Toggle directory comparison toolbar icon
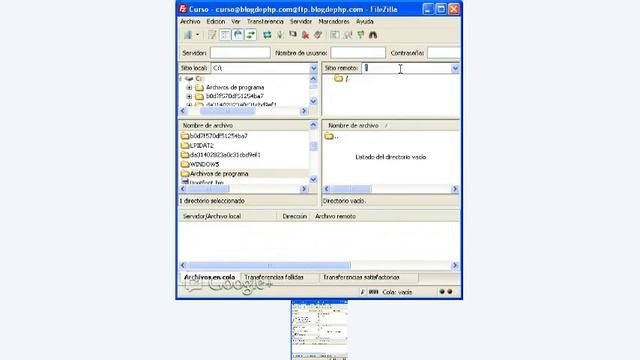Screen dimensions: 640x360 point(348,35)
